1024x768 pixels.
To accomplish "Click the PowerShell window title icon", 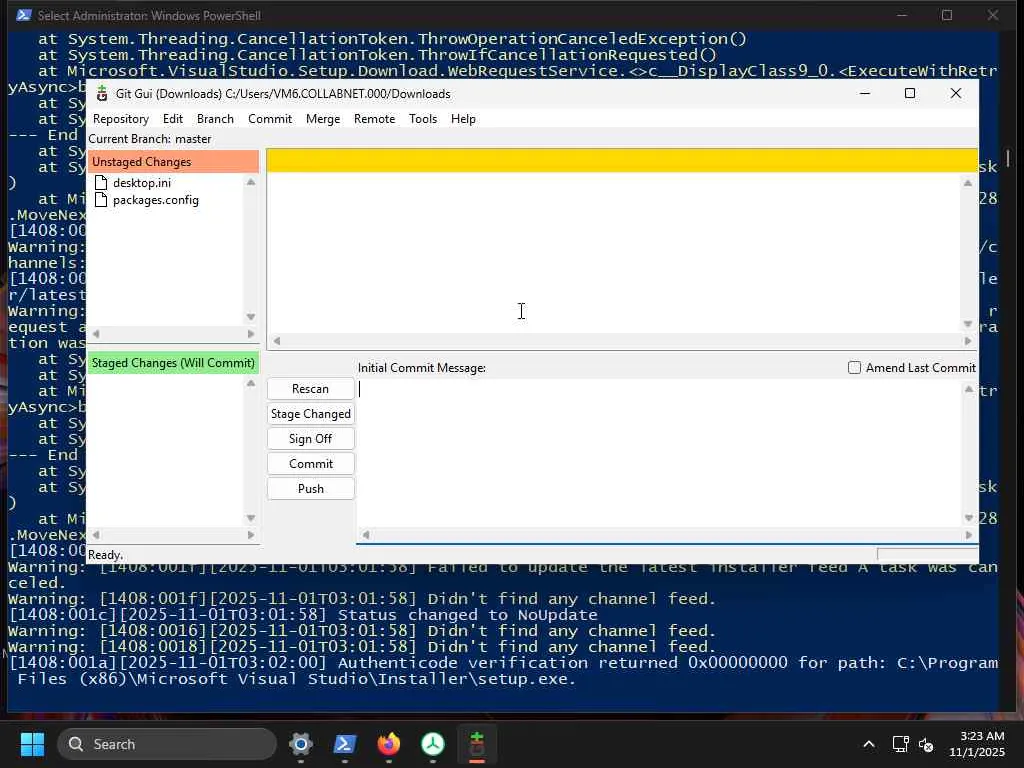I will pyautogui.click(x=24, y=15).
